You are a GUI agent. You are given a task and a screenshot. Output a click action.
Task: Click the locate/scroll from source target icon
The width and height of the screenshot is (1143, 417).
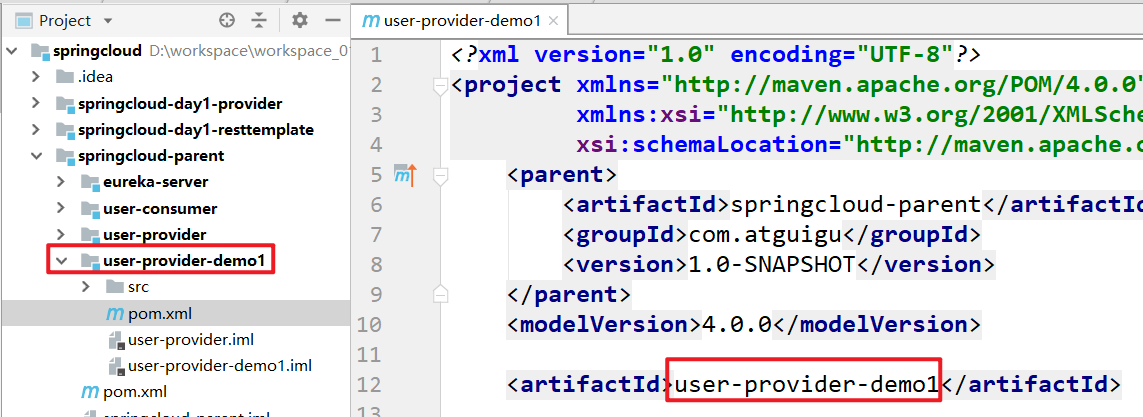227,20
